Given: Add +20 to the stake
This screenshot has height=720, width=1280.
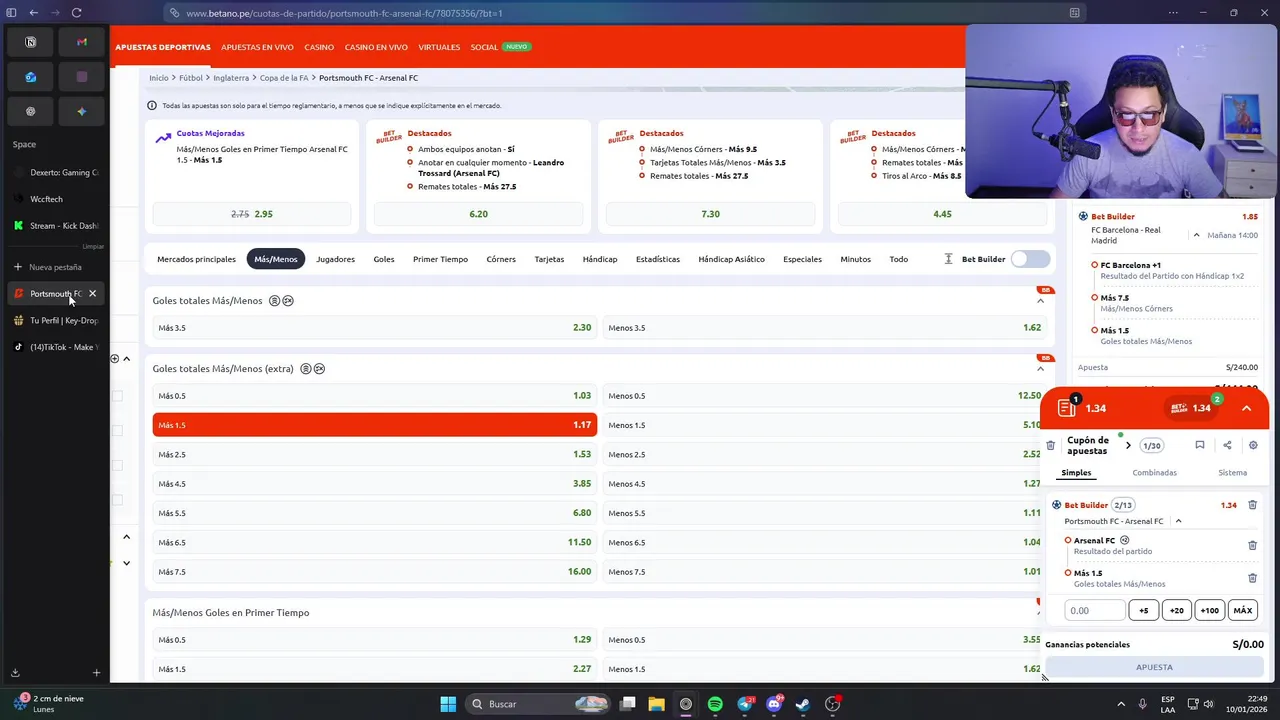Looking at the screenshot, I should (1176, 610).
